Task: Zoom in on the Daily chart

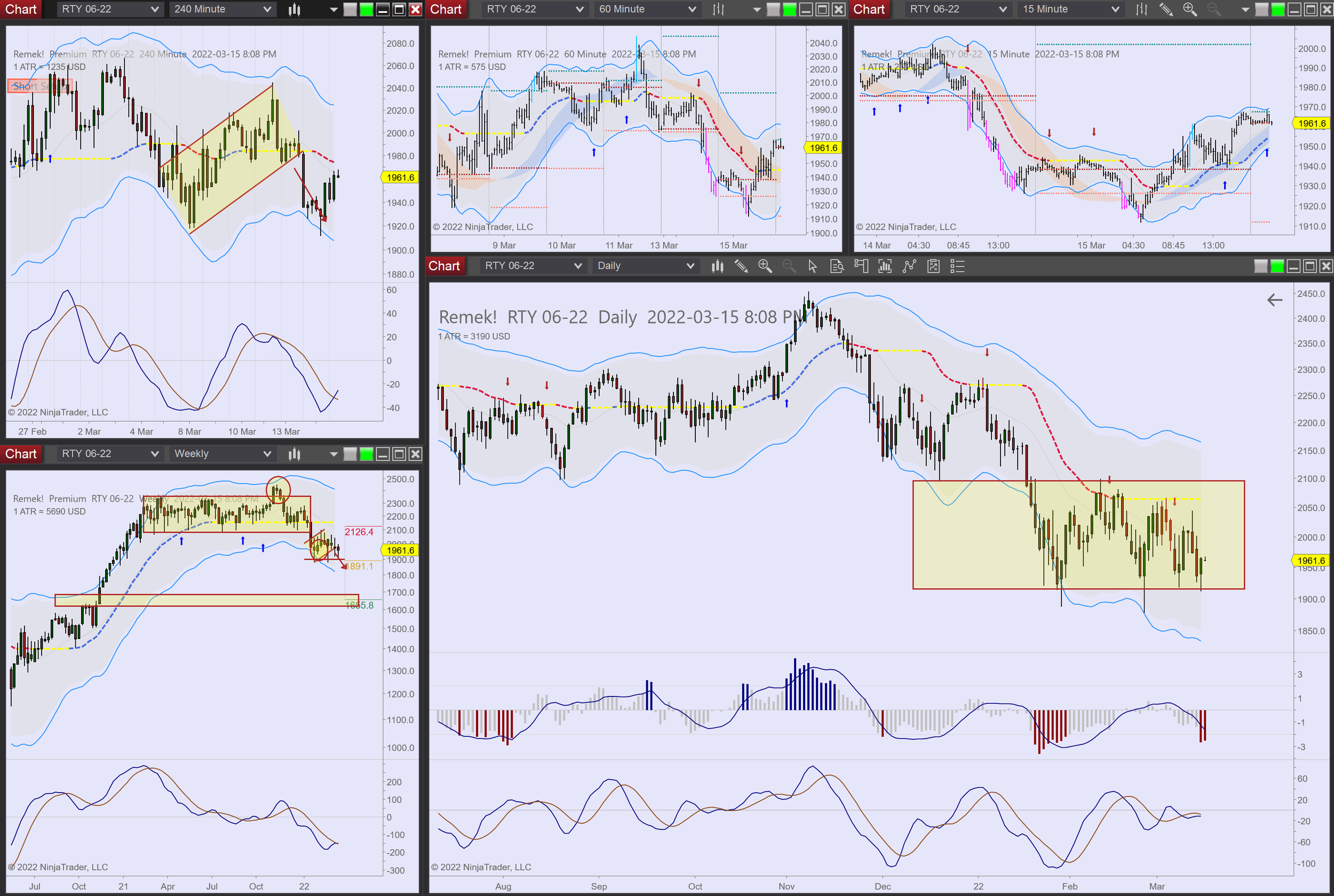Action: coord(765,266)
